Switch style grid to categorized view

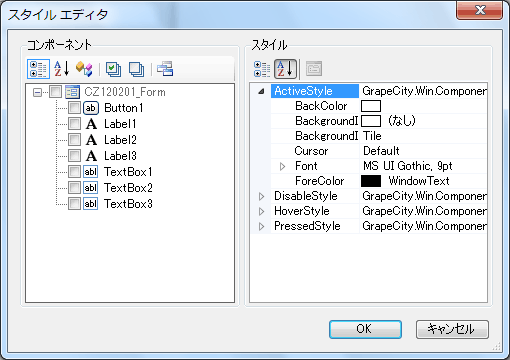click(262, 69)
